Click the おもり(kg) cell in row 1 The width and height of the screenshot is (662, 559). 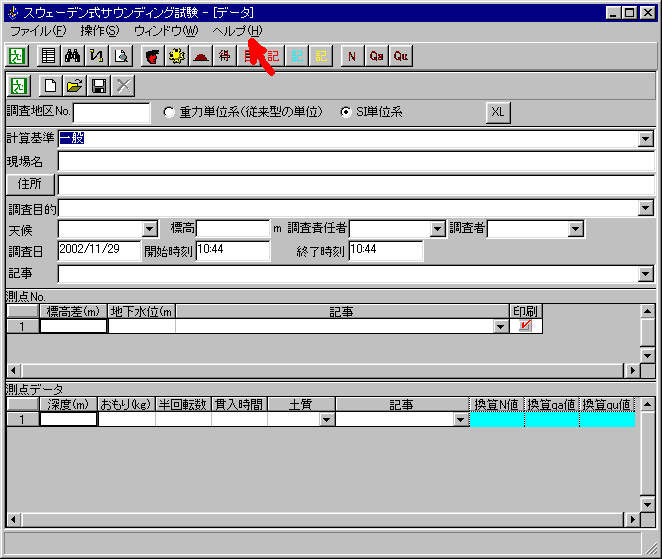pyautogui.click(x=127, y=420)
